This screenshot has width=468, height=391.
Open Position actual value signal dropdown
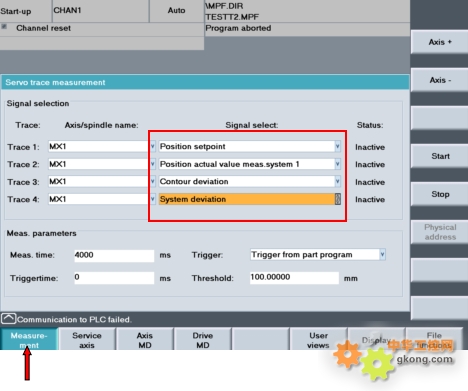coord(337,164)
